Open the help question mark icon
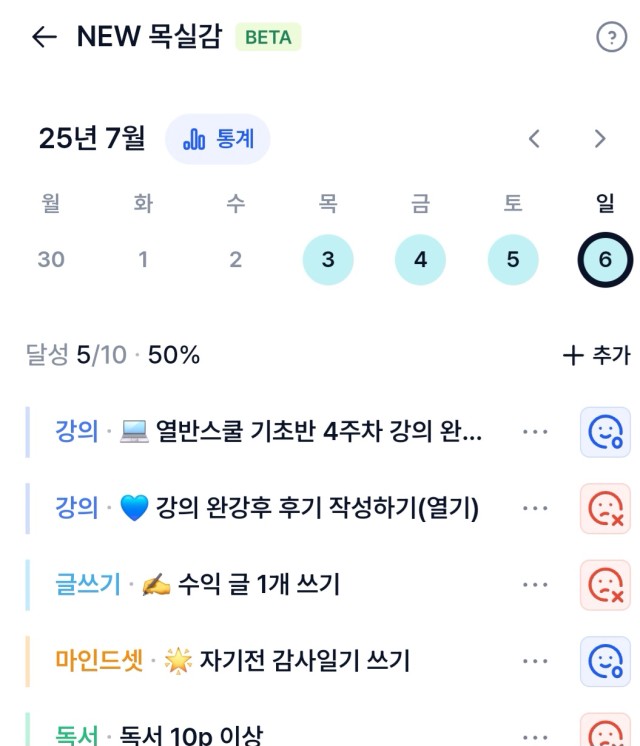Viewport: 640px width, 746px height. pyautogui.click(x=611, y=37)
